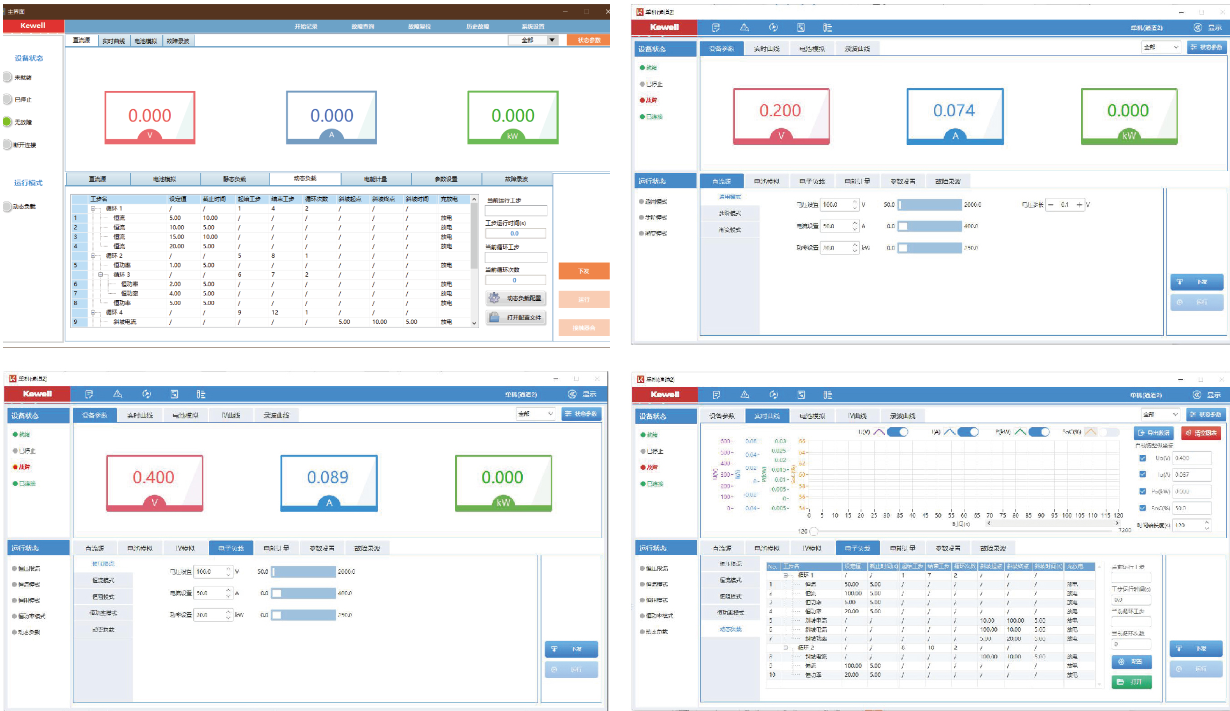Image resolution: width=1230 pixels, height=711 pixels.
Task: Click orange 状态参数 button in top-left window
Action: [x=588, y=40]
